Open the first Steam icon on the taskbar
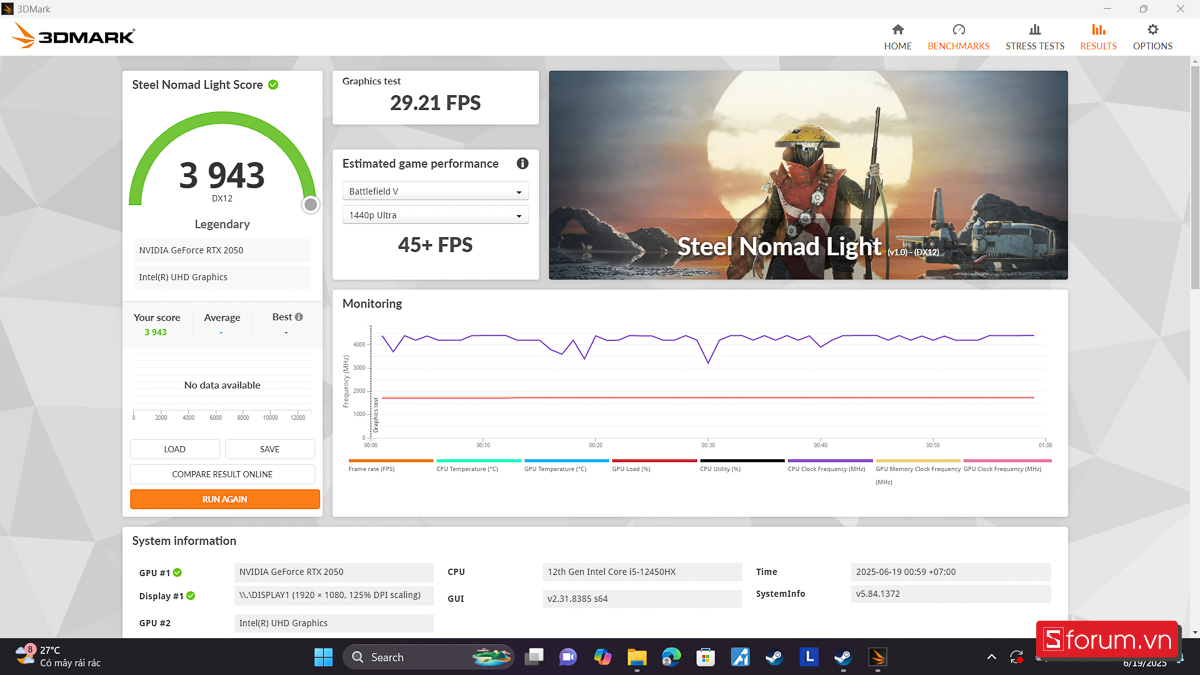Image resolution: width=1200 pixels, height=675 pixels. 774,657
